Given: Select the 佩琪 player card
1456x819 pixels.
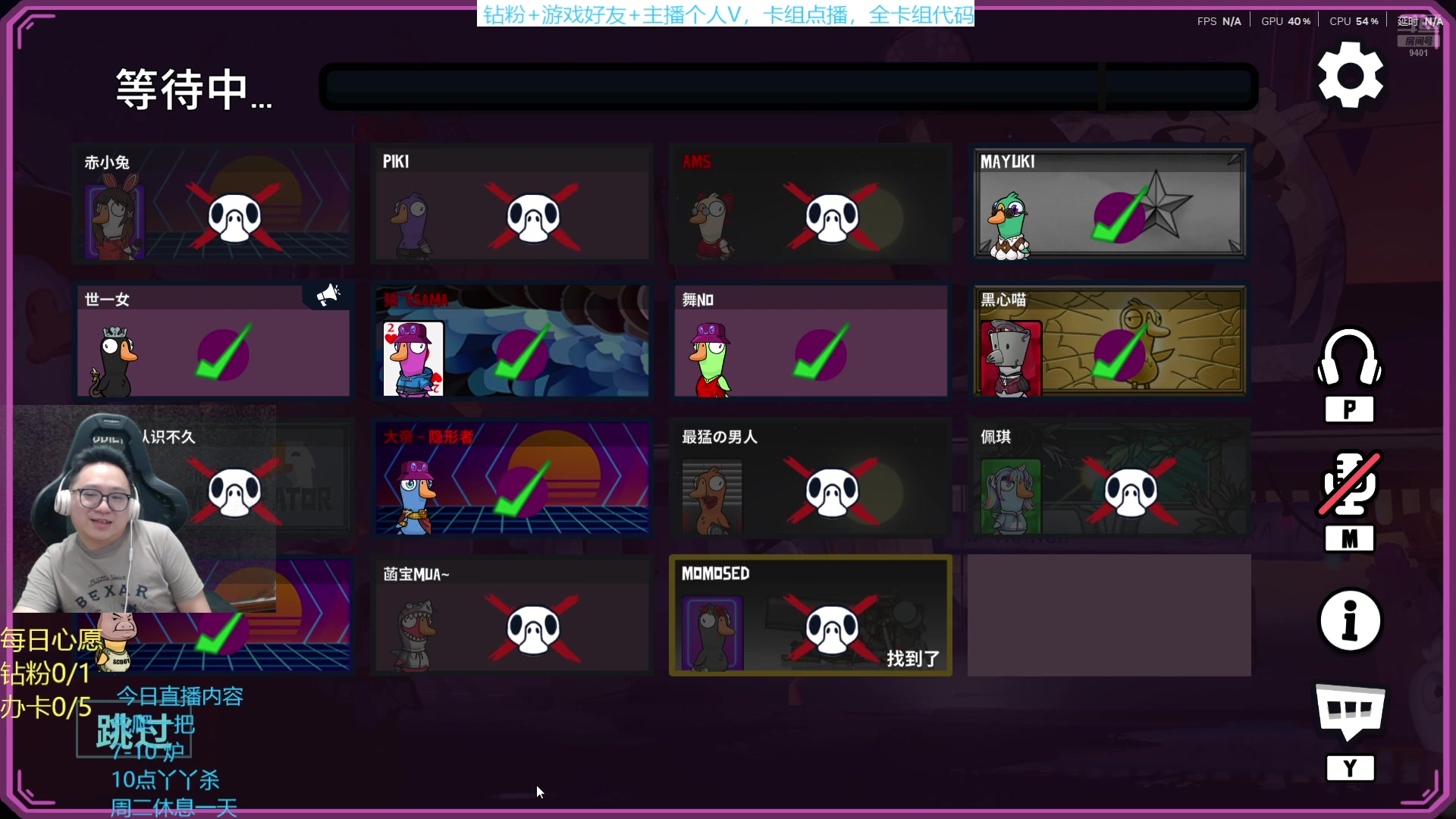Looking at the screenshot, I should coord(1109,478).
